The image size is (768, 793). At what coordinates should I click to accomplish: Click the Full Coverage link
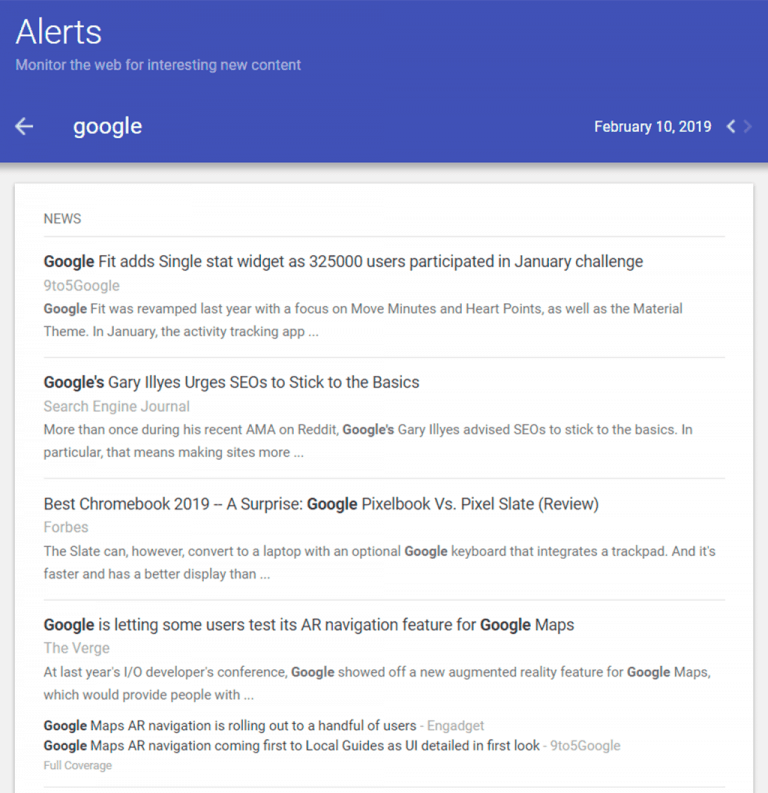point(77,766)
